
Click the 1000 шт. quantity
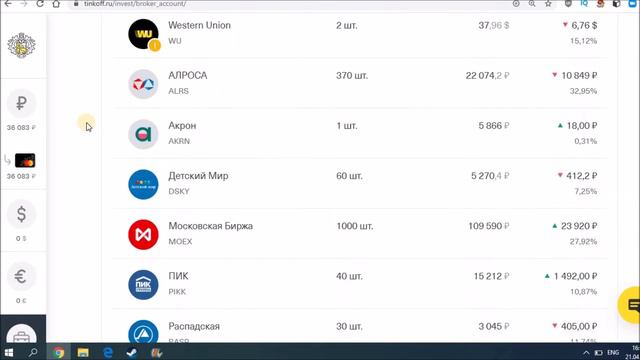(355, 226)
